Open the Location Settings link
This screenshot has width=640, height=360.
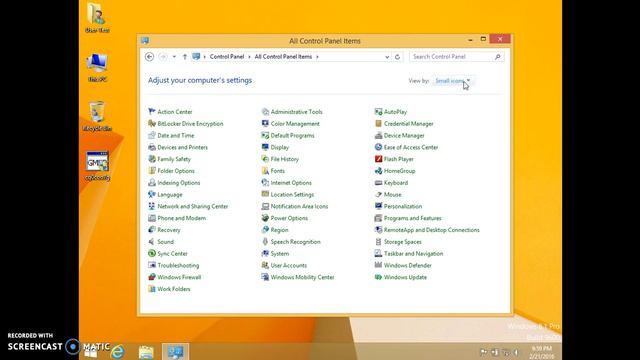click(x=292, y=194)
